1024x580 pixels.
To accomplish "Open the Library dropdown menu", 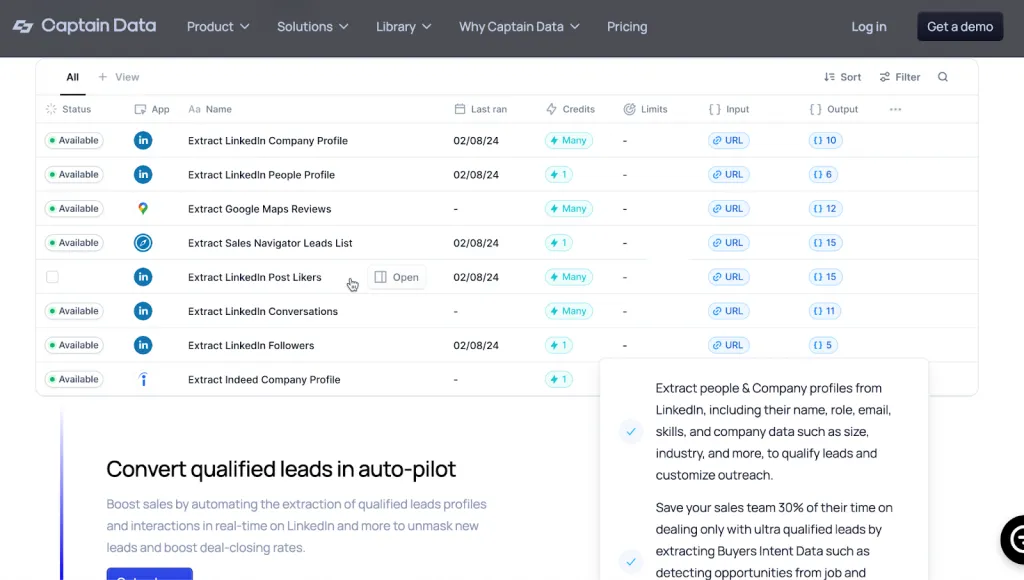I will (404, 27).
